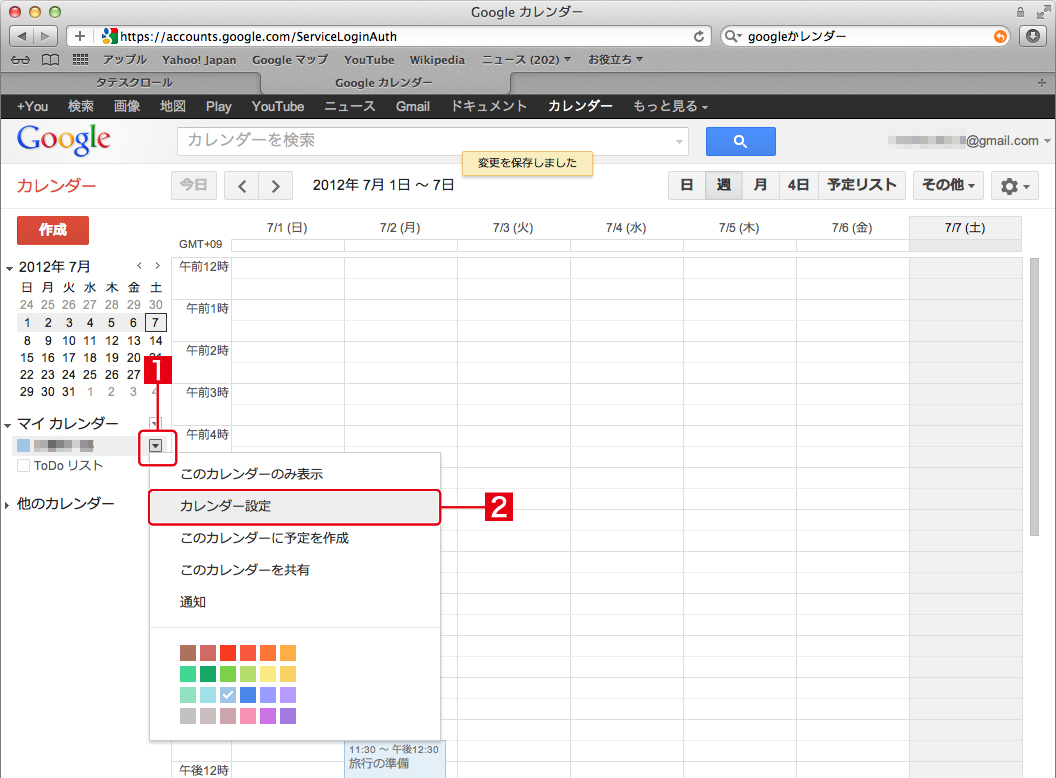Open the Yahoo! Japan bookmark
This screenshot has width=1056, height=778.
199,60
